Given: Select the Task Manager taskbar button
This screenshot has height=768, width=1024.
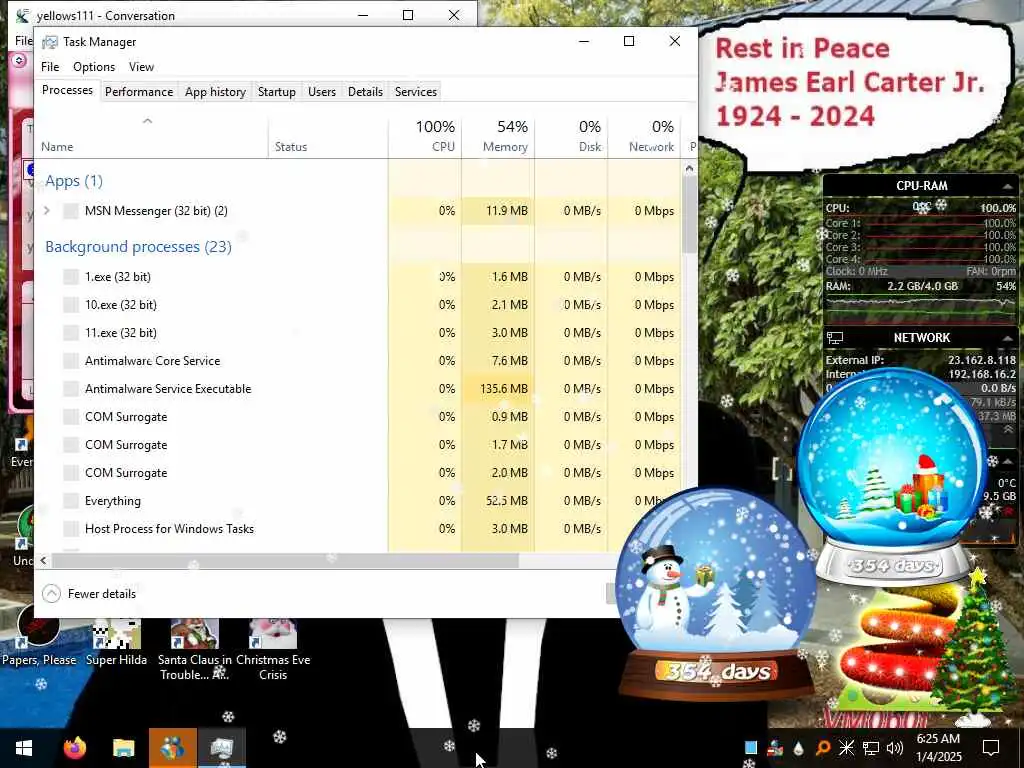Looking at the screenshot, I should tap(222, 748).
